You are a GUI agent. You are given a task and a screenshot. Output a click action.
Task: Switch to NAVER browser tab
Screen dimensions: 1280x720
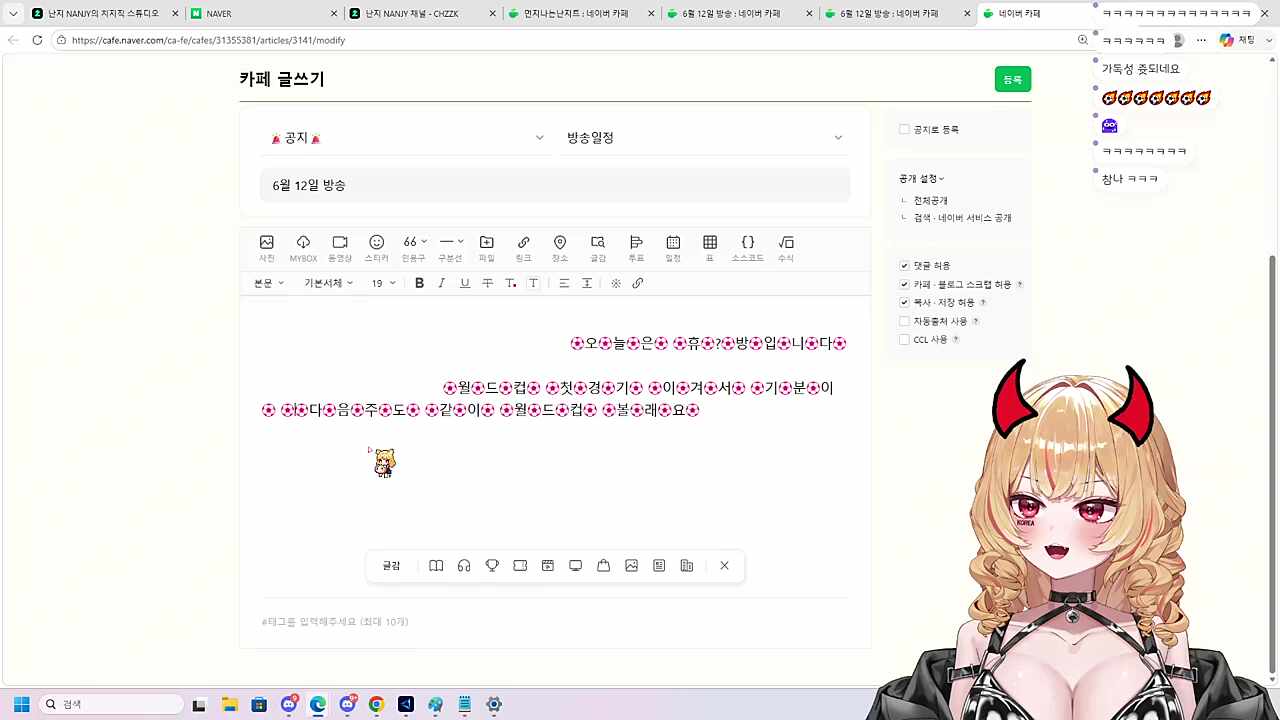click(x=262, y=14)
